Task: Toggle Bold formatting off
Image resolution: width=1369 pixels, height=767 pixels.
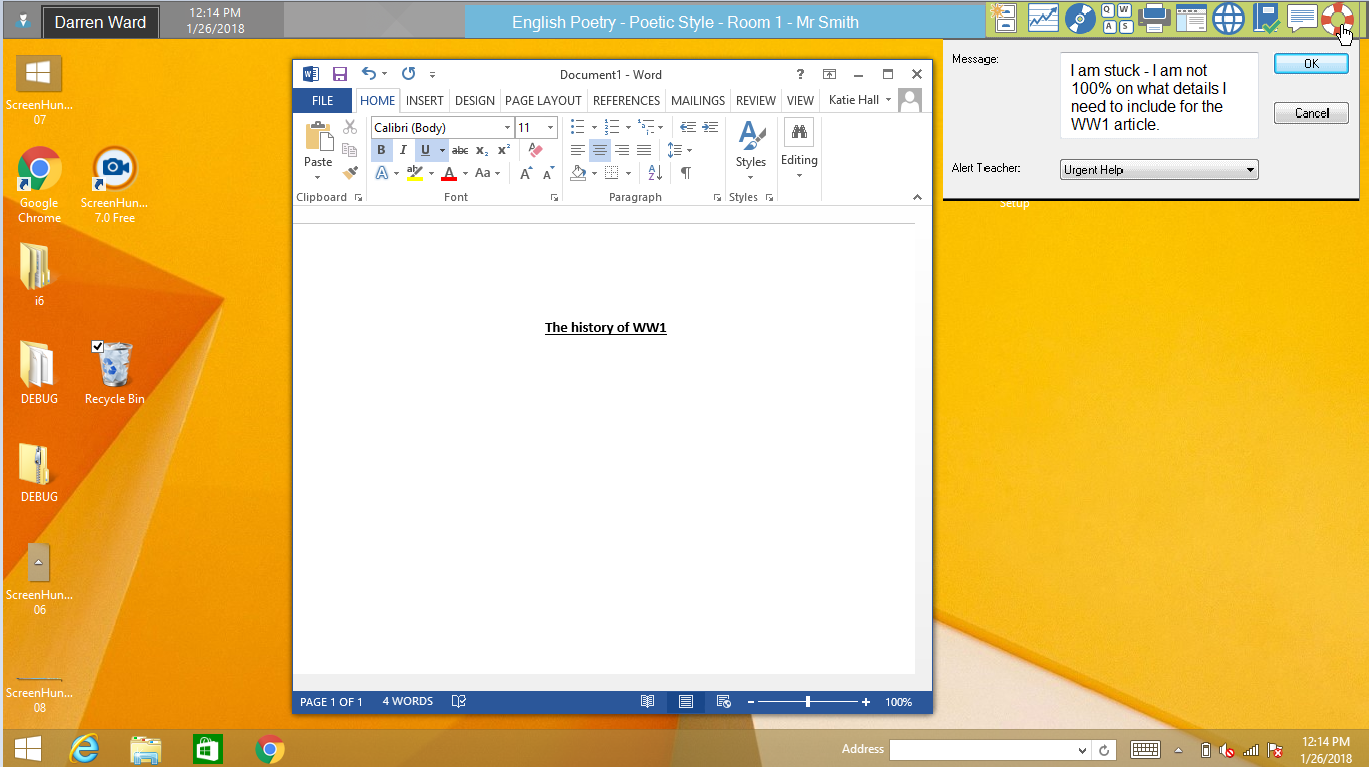Action: pos(381,150)
